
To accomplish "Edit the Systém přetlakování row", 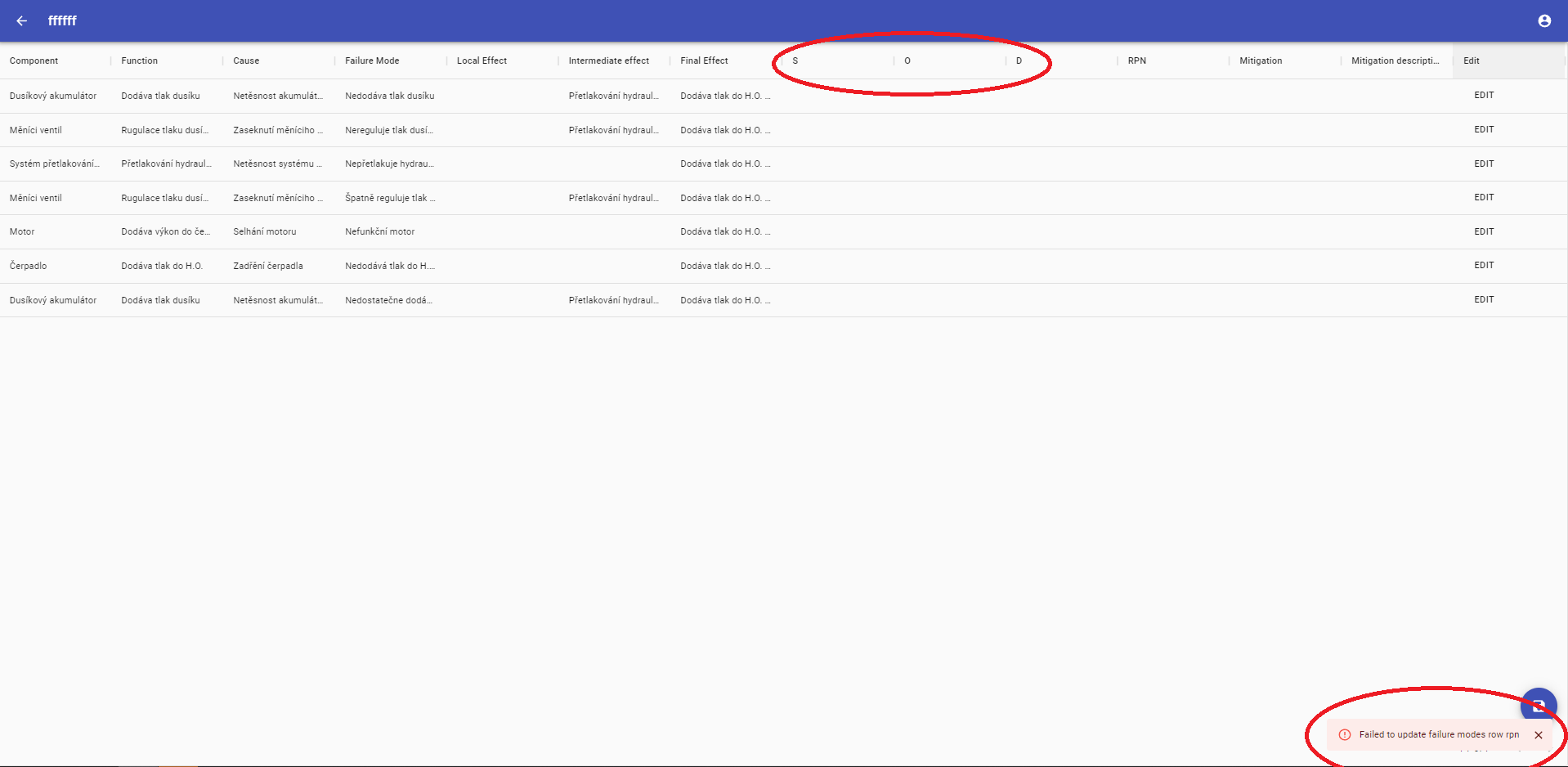I will click(1483, 164).
